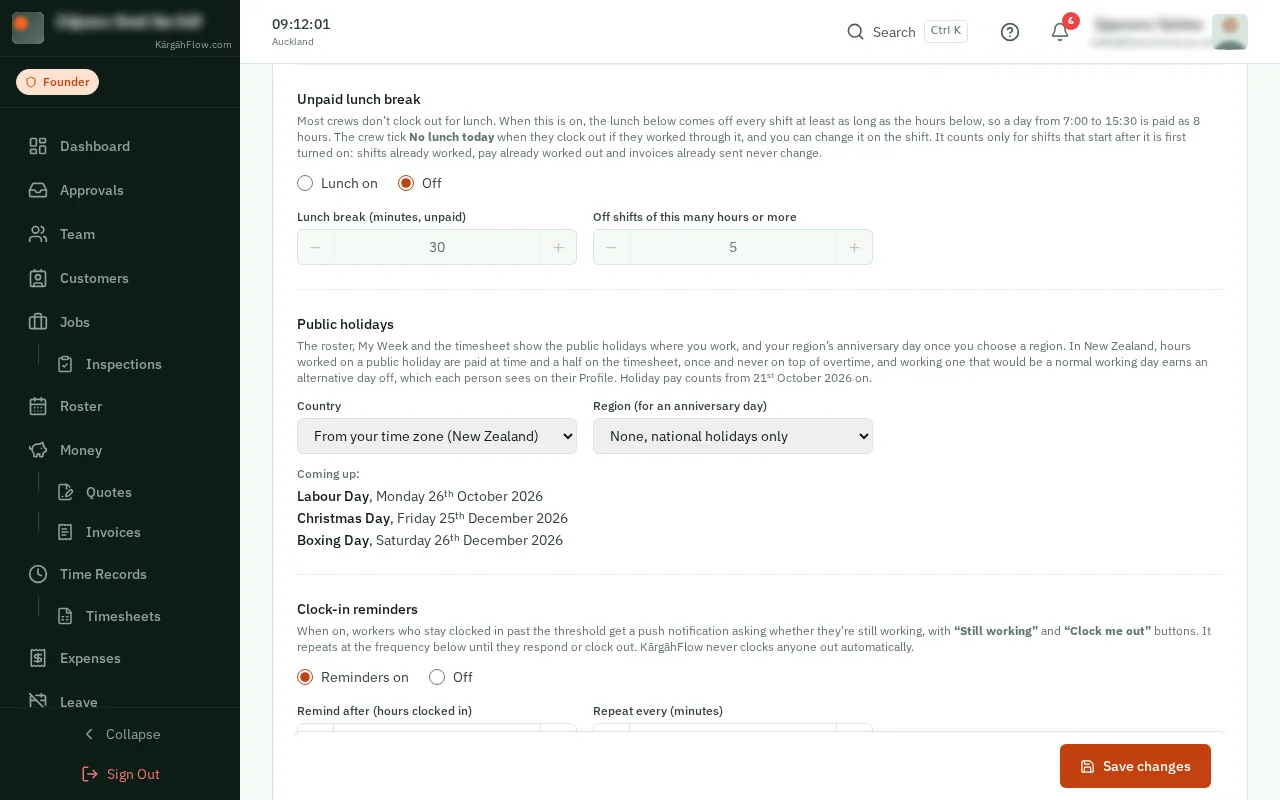Select the Lunch on radio button
Viewport: 1280px width, 800px height.
click(305, 183)
